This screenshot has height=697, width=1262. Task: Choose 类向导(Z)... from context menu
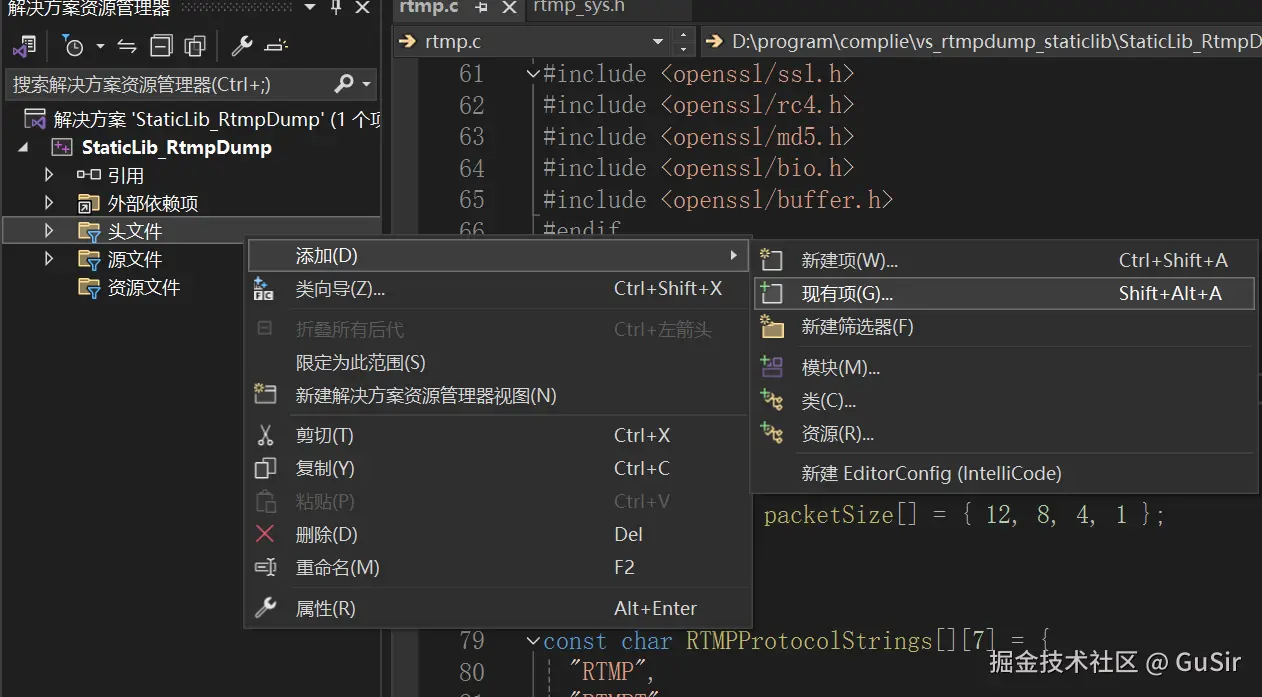[498, 289]
